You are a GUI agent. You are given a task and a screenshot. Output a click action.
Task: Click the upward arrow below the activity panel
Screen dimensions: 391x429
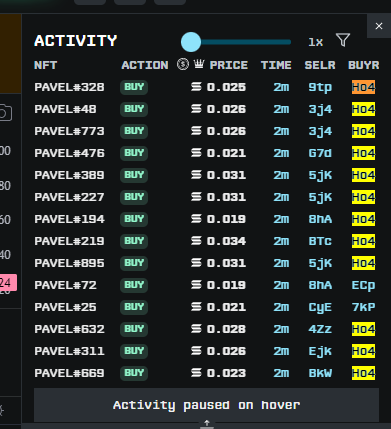click(207, 423)
